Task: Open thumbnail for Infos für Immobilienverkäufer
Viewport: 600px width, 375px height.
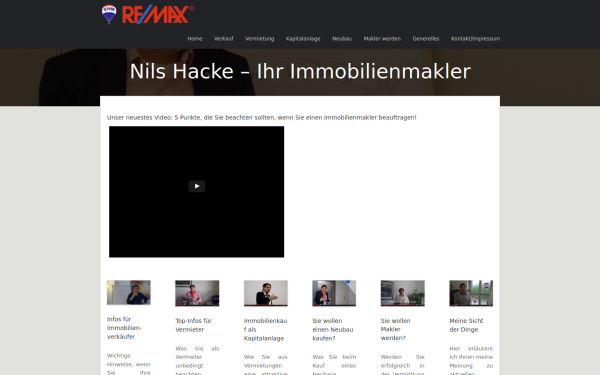Action: point(129,293)
